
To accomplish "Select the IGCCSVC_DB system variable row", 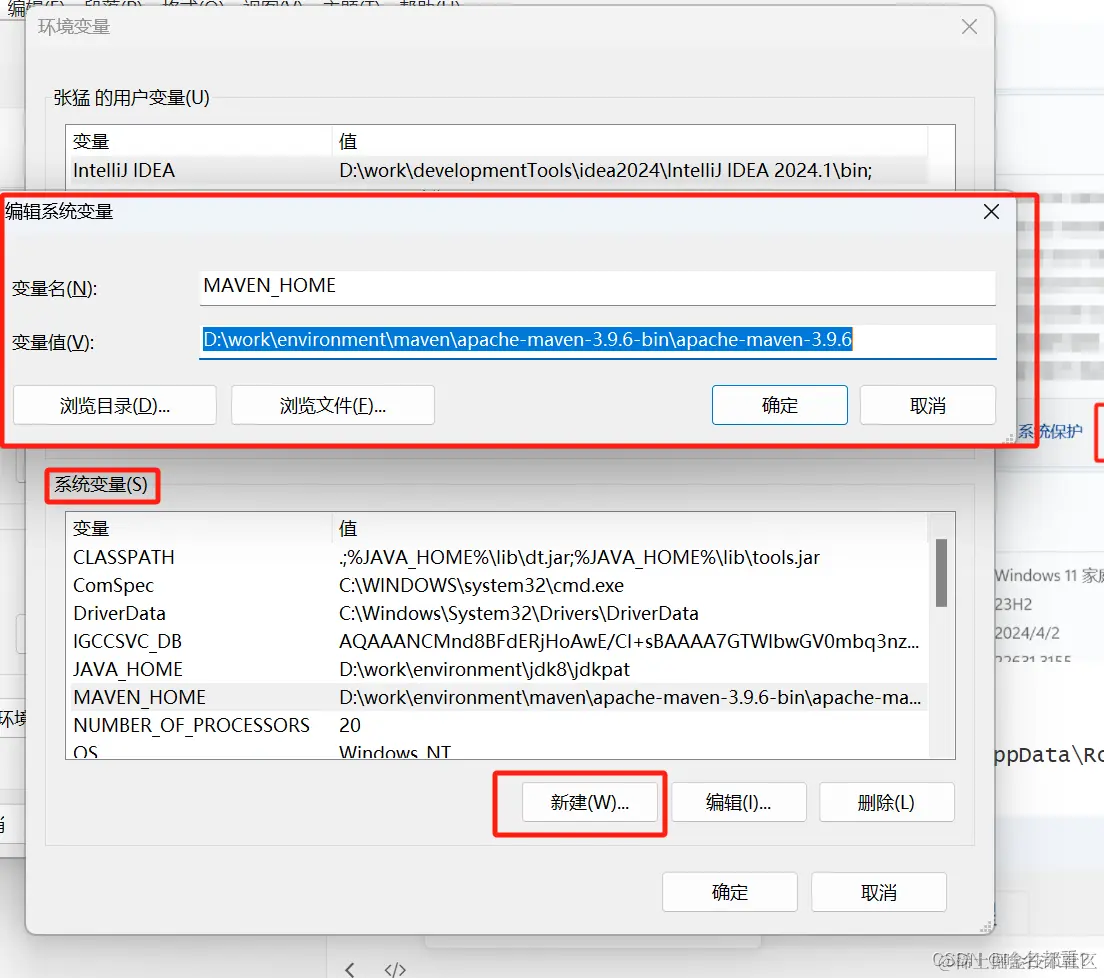I will click(x=499, y=641).
